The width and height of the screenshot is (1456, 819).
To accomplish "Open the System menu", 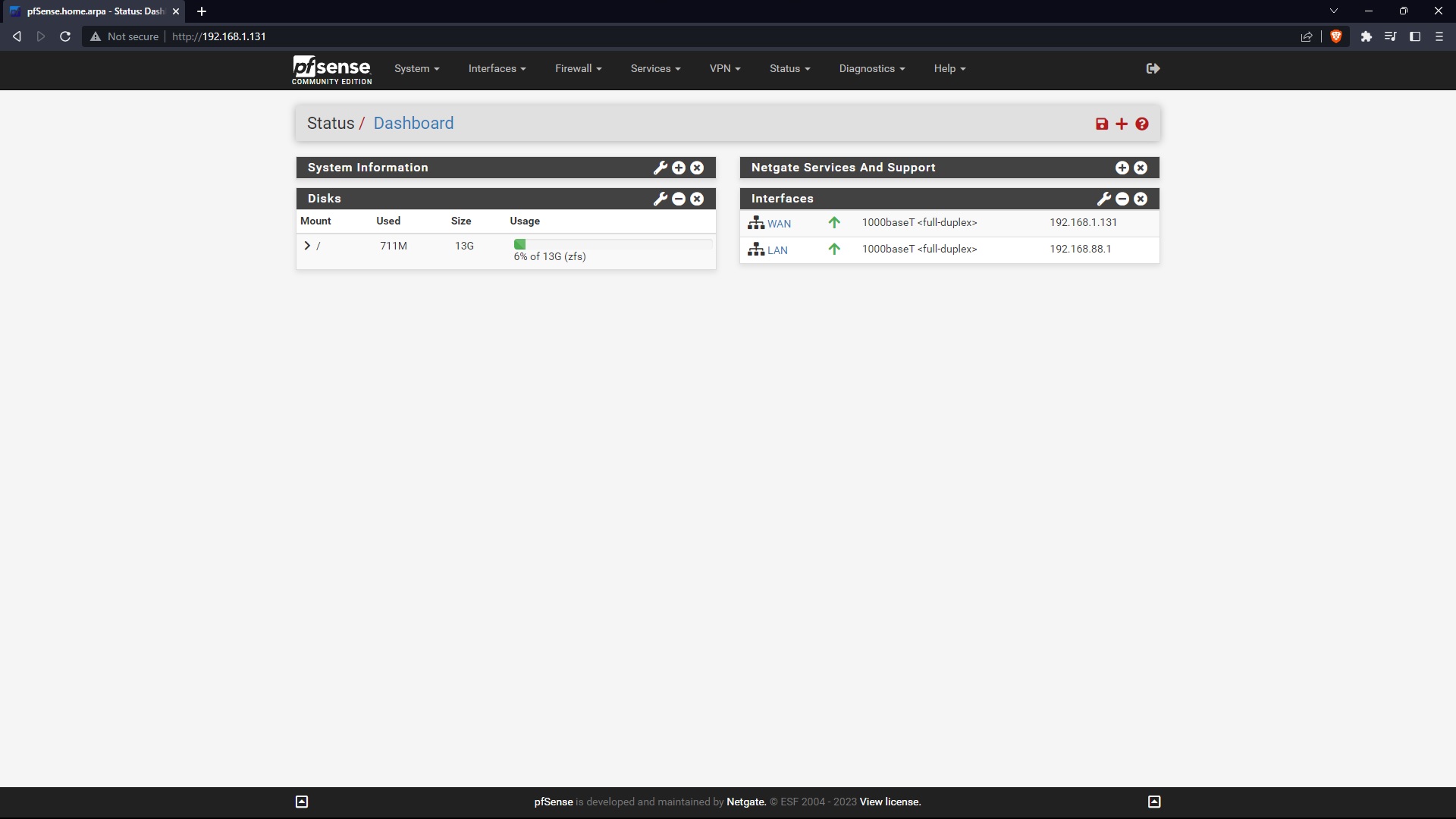I will coord(416,68).
